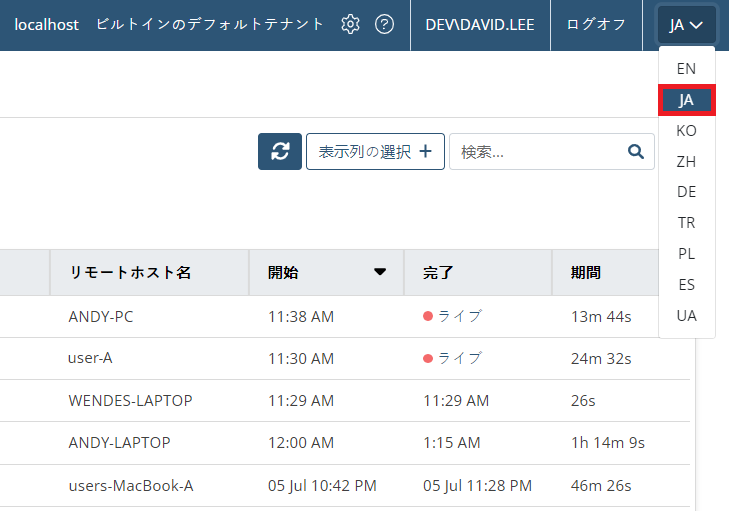Click the 表示列の選択 button
The width and height of the screenshot is (729, 511).
(375, 151)
